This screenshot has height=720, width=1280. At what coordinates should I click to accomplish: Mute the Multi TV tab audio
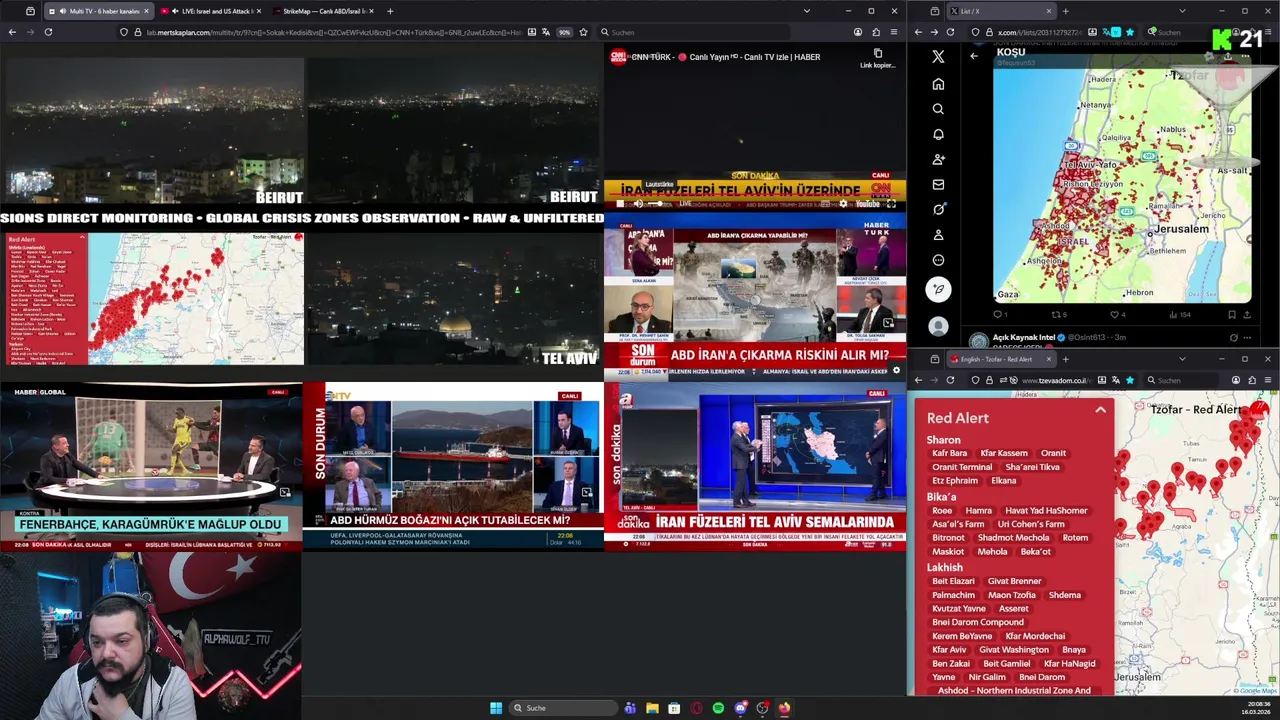[63, 11]
